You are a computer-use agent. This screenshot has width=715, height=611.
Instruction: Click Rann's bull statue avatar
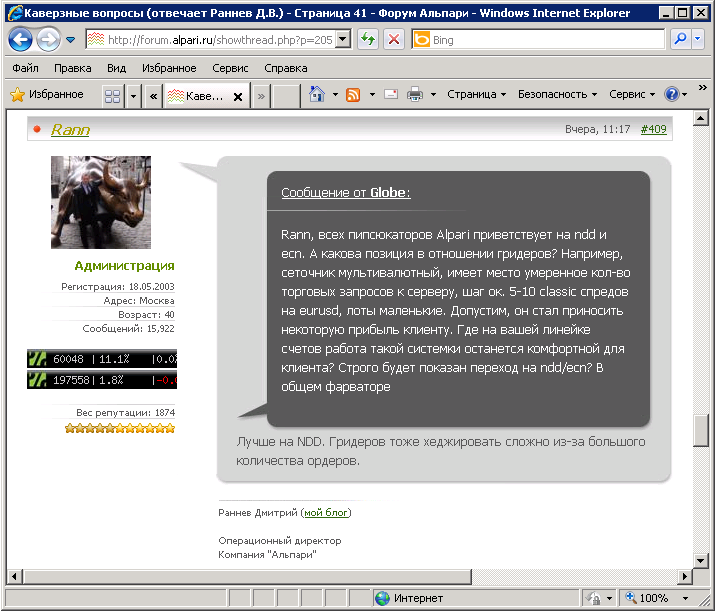(x=101, y=202)
